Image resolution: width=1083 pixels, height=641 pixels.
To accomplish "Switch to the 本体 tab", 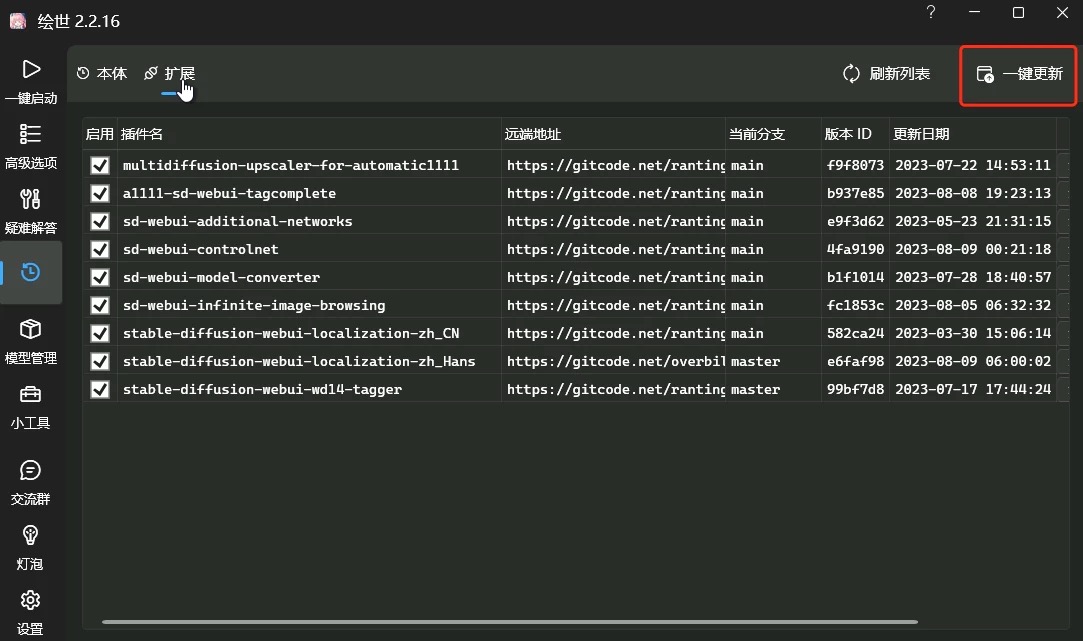I will pyautogui.click(x=101, y=73).
